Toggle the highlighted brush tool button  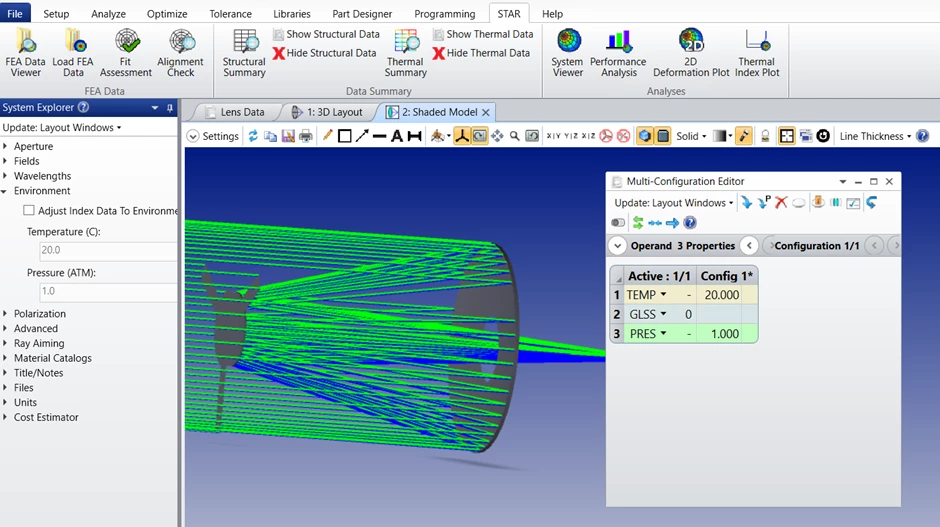coord(744,136)
